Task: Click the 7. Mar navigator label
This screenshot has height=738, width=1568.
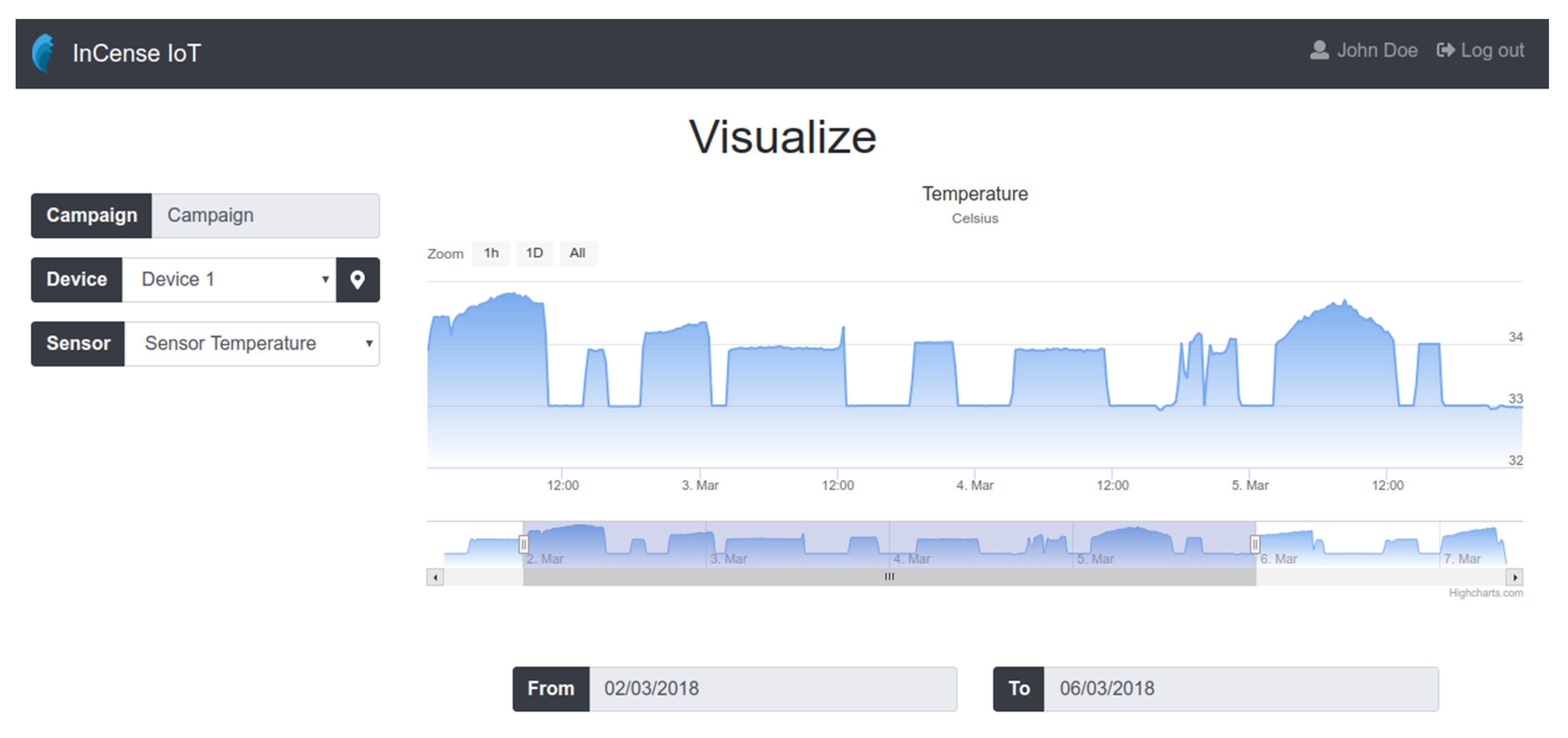Action: point(1462,559)
